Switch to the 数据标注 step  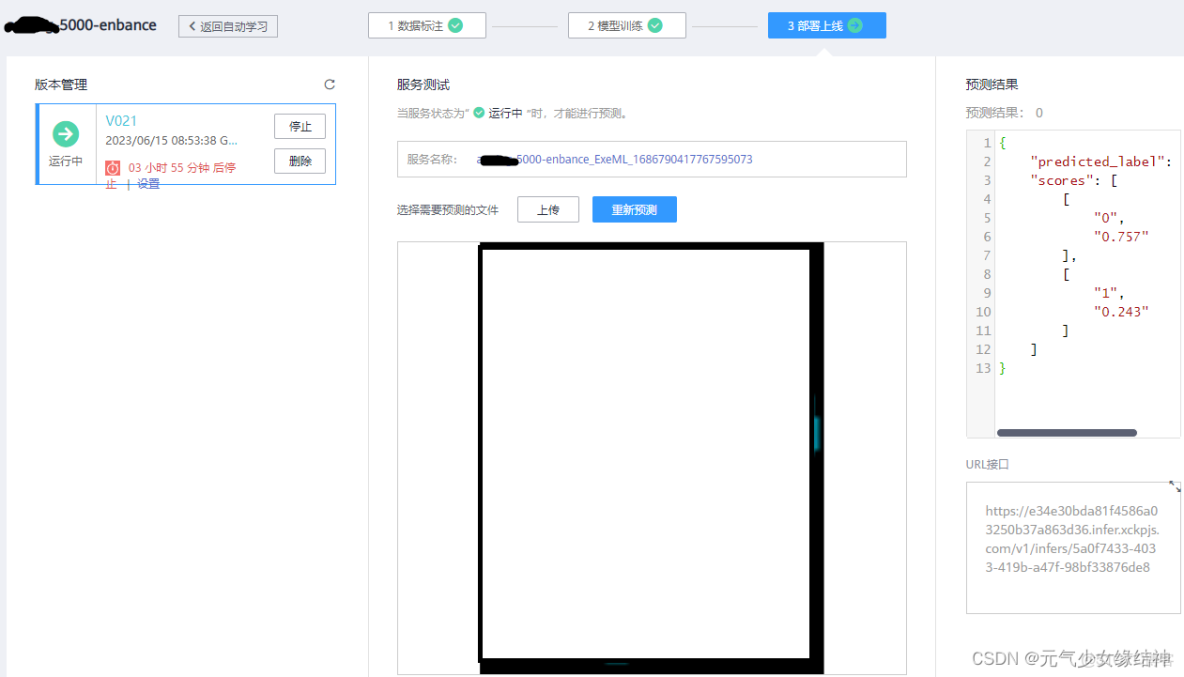427,25
